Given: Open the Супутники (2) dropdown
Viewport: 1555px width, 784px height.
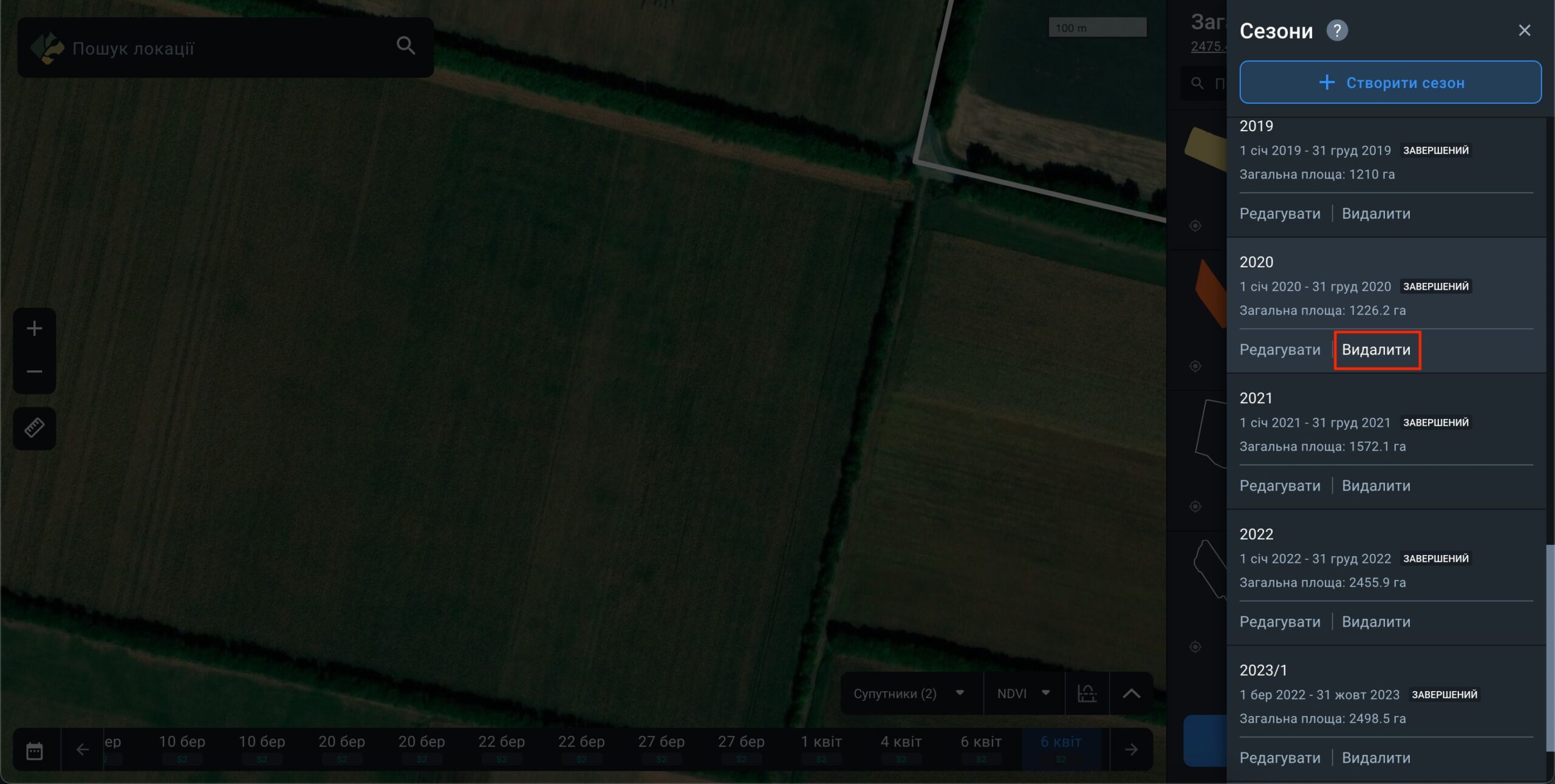Looking at the screenshot, I should point(909,694).
